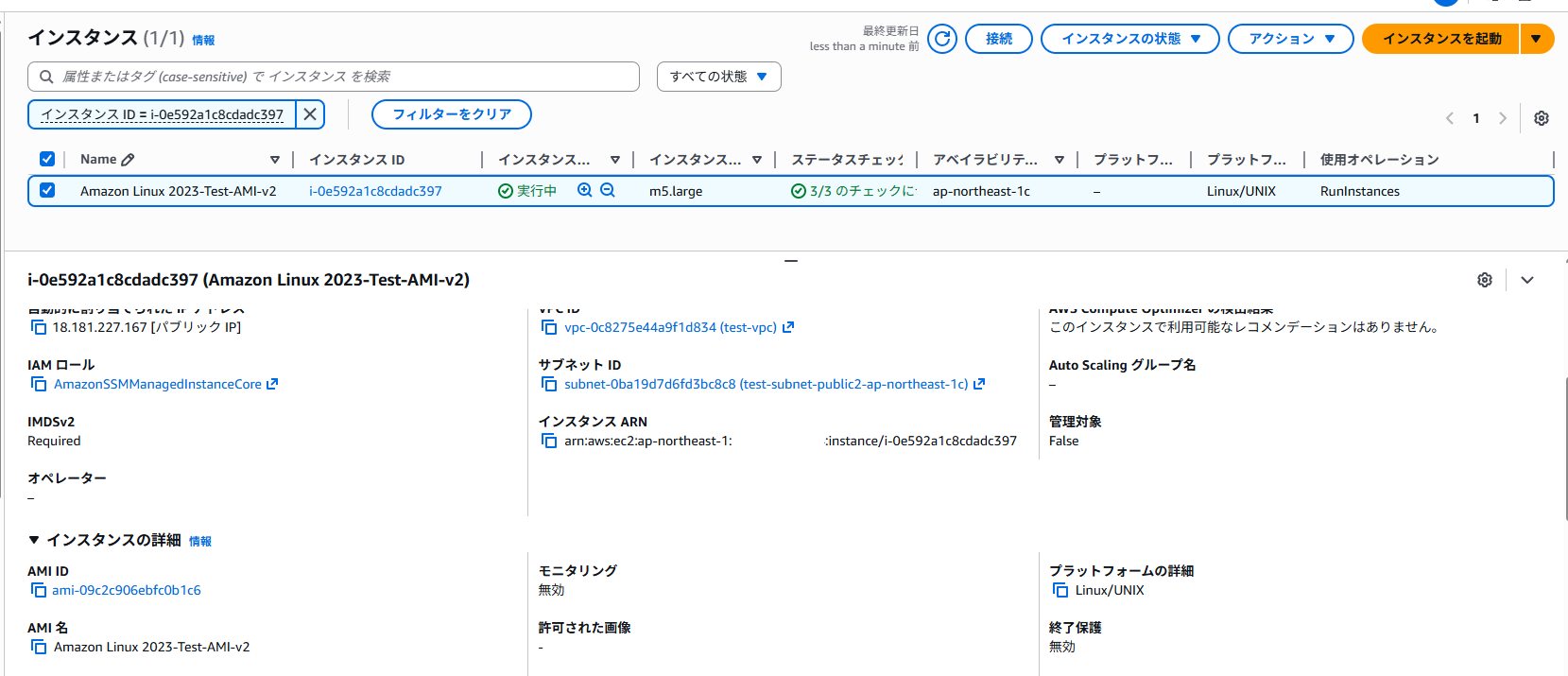Click zoom-out magnifier icon in instance row
This screenshot has width=1568, height=676.
pos(608,190)
